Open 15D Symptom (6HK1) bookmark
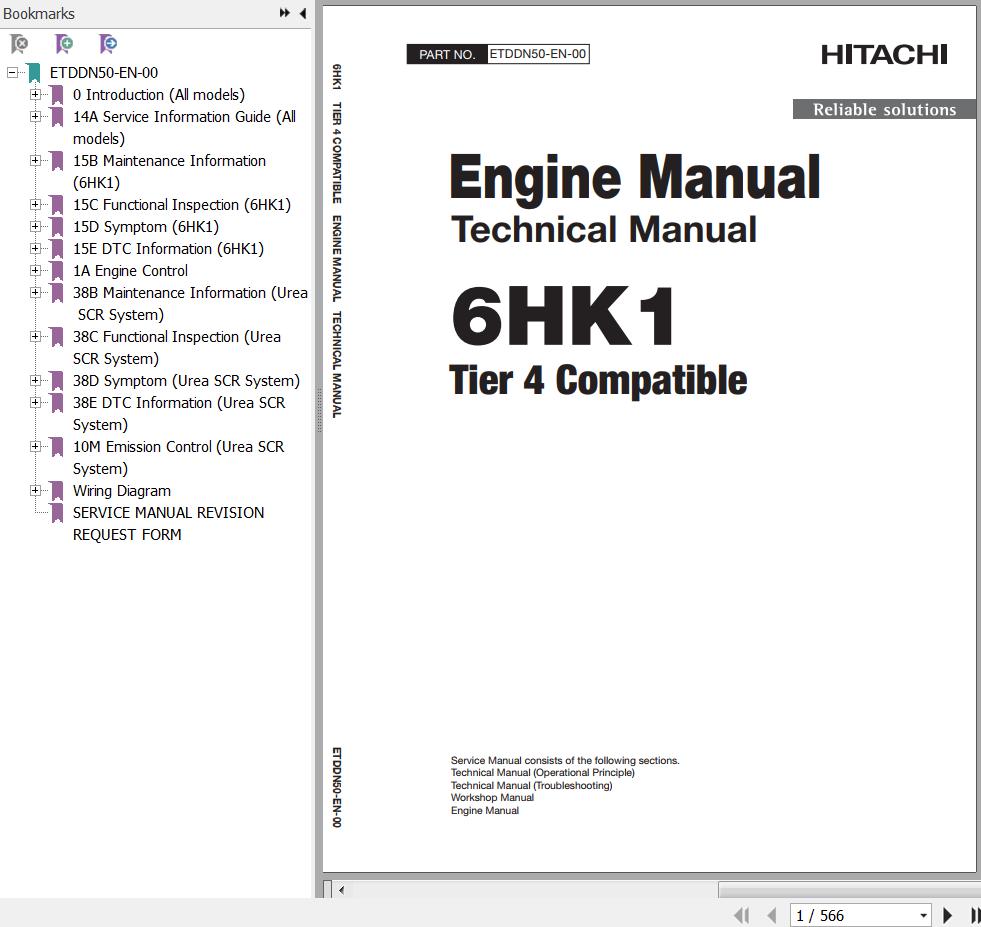Screen dimensions: 981x927 click(x=146, y=227)
